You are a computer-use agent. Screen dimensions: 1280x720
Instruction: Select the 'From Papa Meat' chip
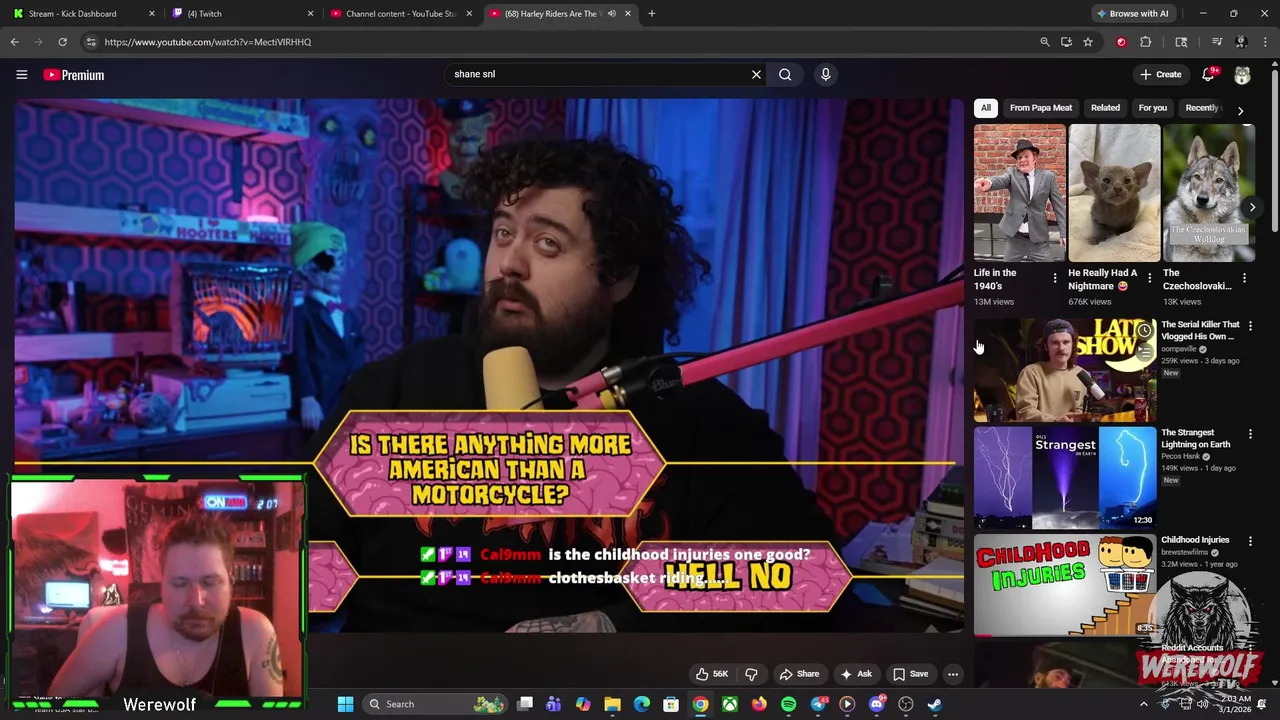[1040, 108]
